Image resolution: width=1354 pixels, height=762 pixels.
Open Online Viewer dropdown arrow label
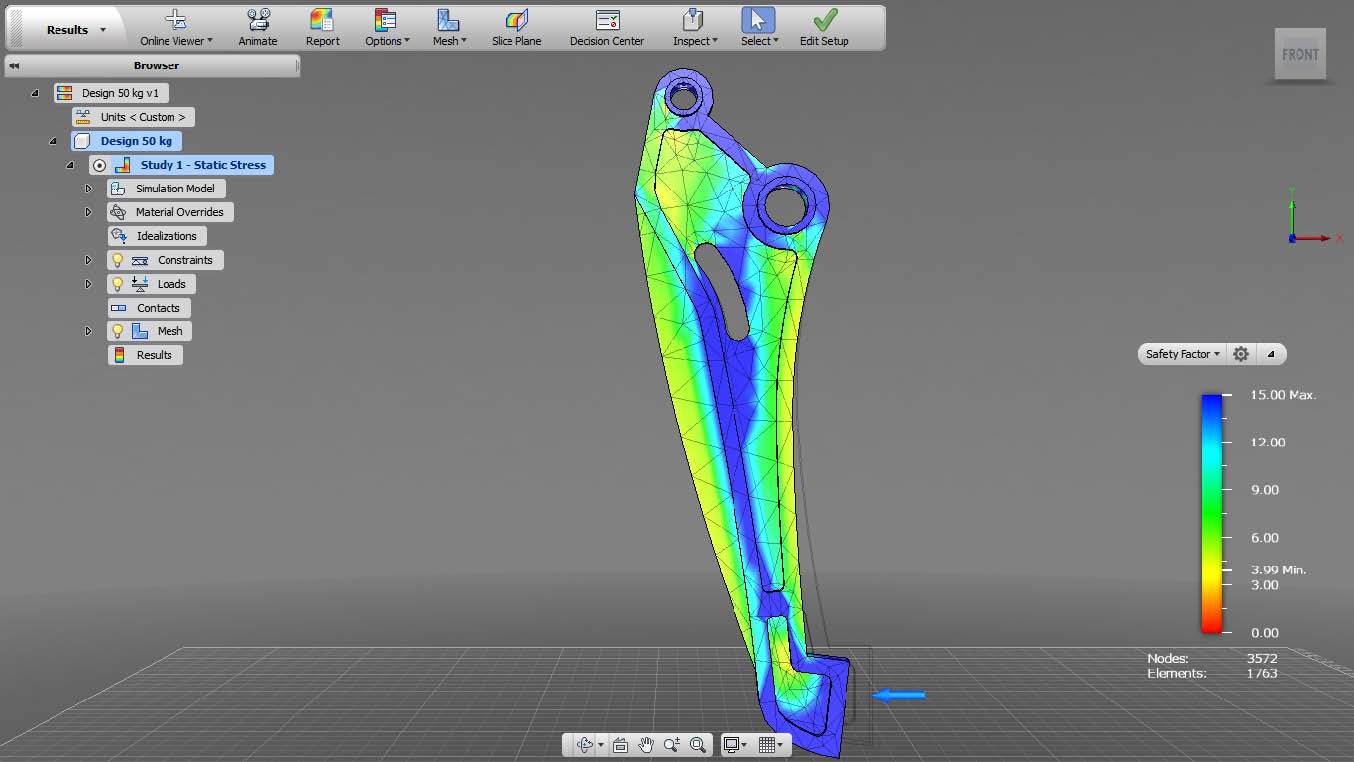176,41
